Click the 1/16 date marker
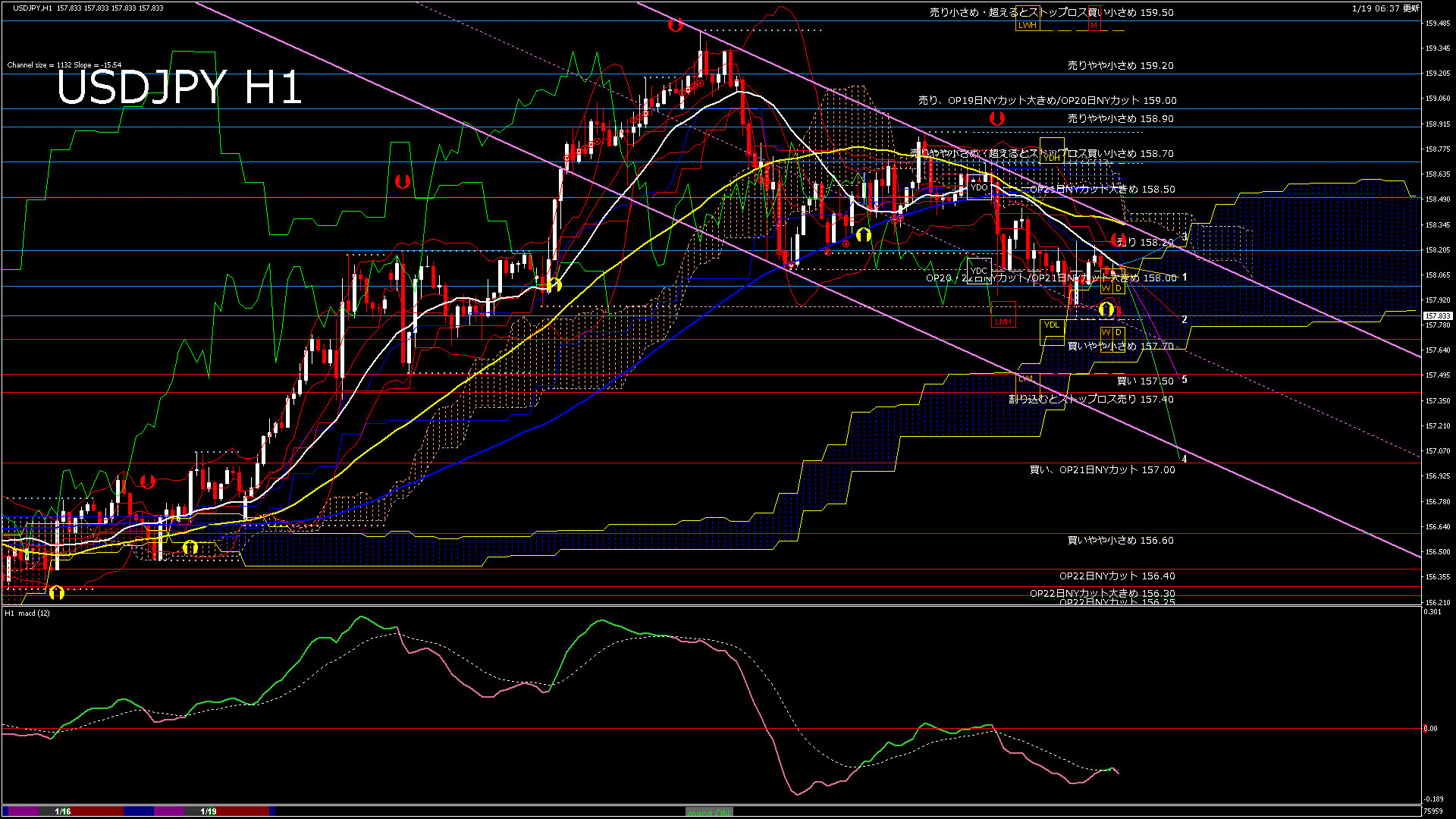The width and height of the screenshot is (1456, 819). point(63,811)
